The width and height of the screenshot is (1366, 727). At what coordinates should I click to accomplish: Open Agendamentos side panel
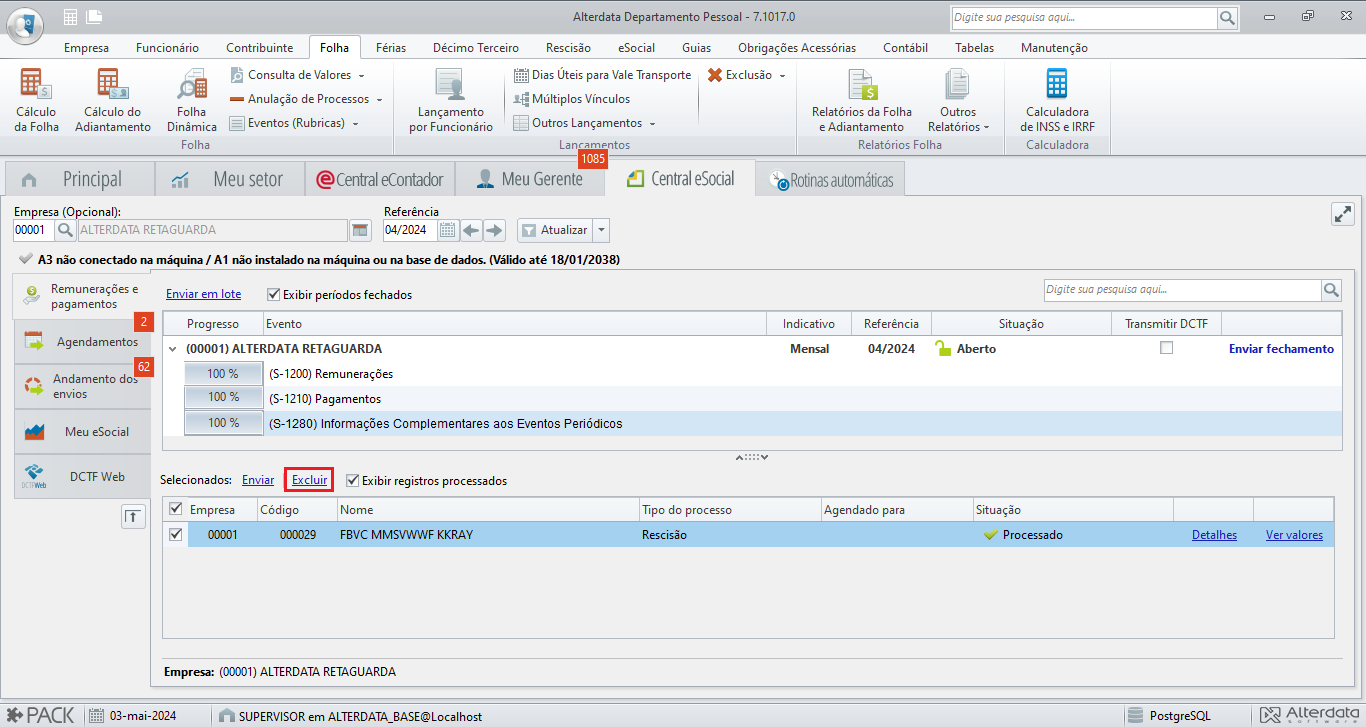tap(81, 342)
